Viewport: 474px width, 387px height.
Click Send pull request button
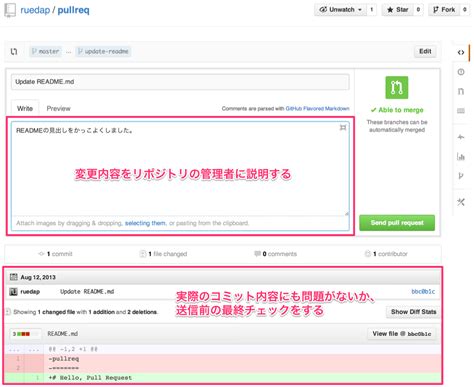(x=397, y=223)
